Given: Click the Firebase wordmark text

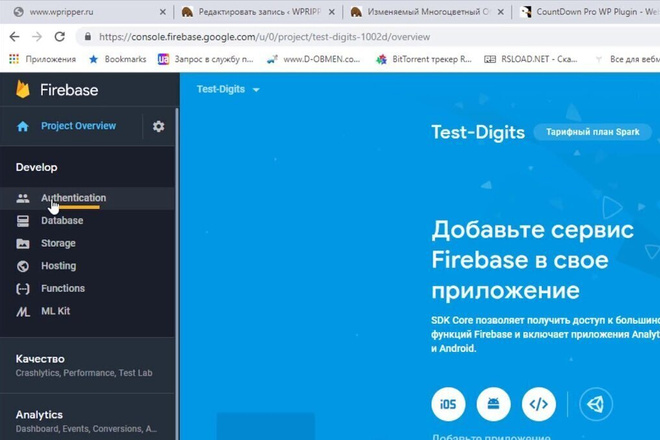Looking at the screenshot, I should click(69, 90).
